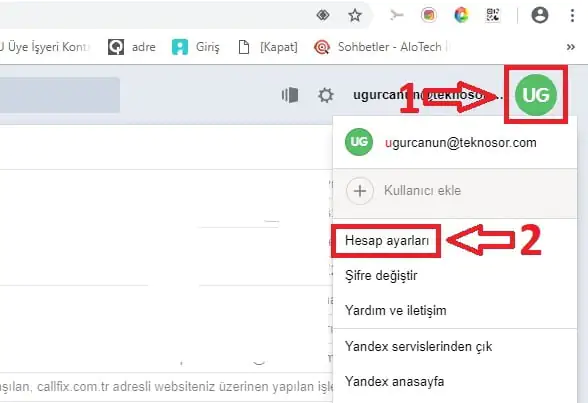Screen dimensions: 588x403
Task: Go to Yandex anasayfa
Action: (x=394, y=381)
